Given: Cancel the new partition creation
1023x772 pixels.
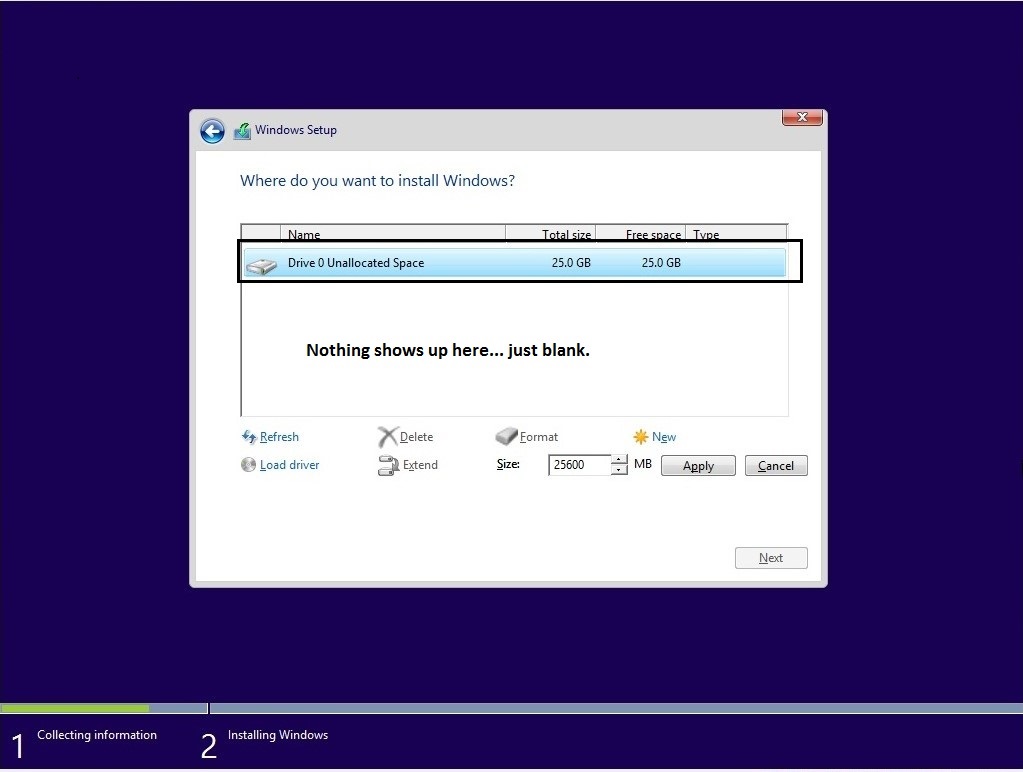Looking at the screenshot, I should 776,465.
